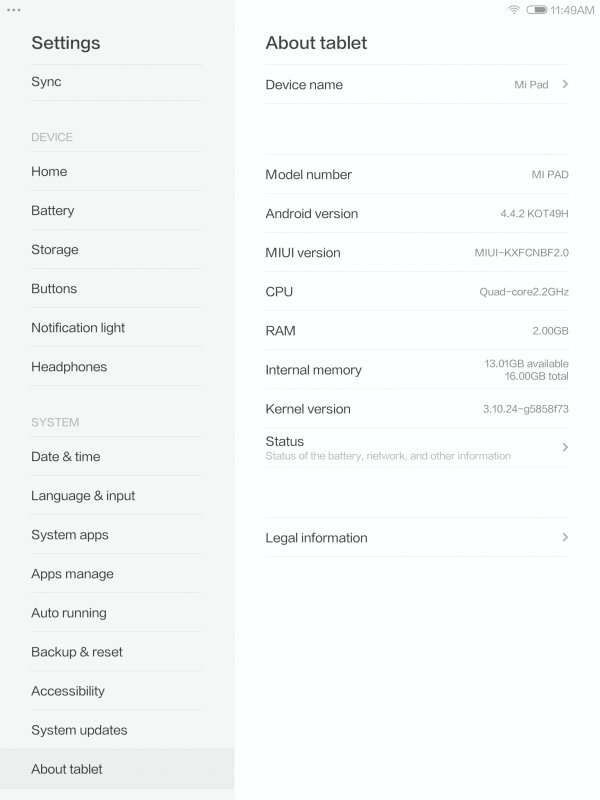Tap the Kernel version row
The height and width of the screenshot is (800, 600).
tap(415, 408)
